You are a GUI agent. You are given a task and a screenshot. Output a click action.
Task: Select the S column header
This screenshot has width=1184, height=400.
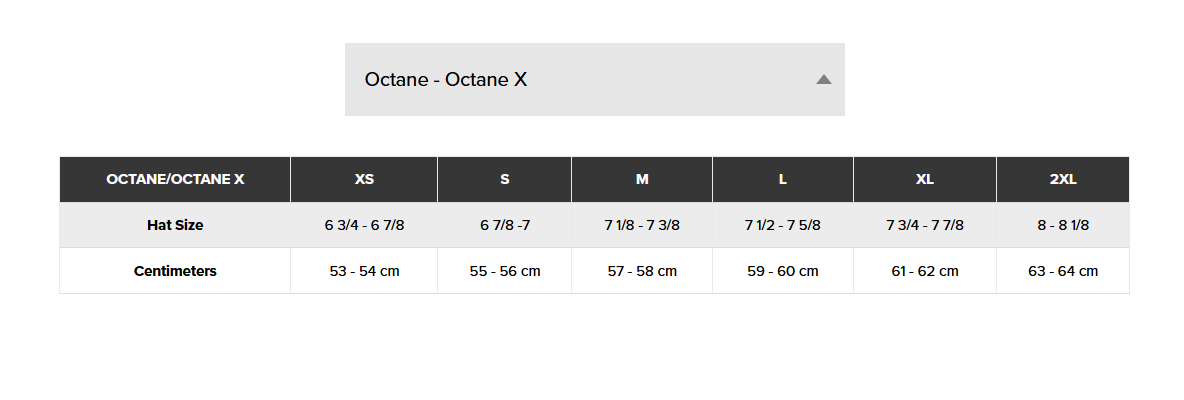pos(504,180)
